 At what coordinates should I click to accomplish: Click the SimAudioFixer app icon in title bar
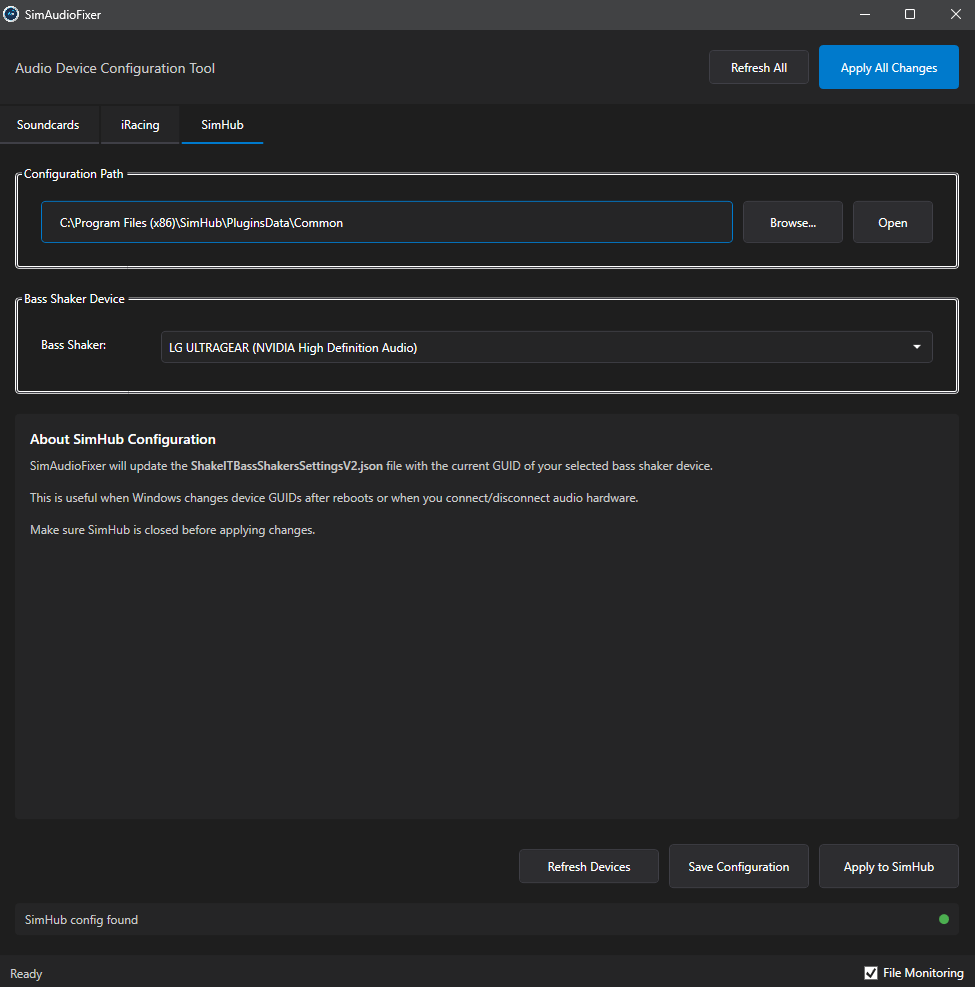[x=12, y=14]
